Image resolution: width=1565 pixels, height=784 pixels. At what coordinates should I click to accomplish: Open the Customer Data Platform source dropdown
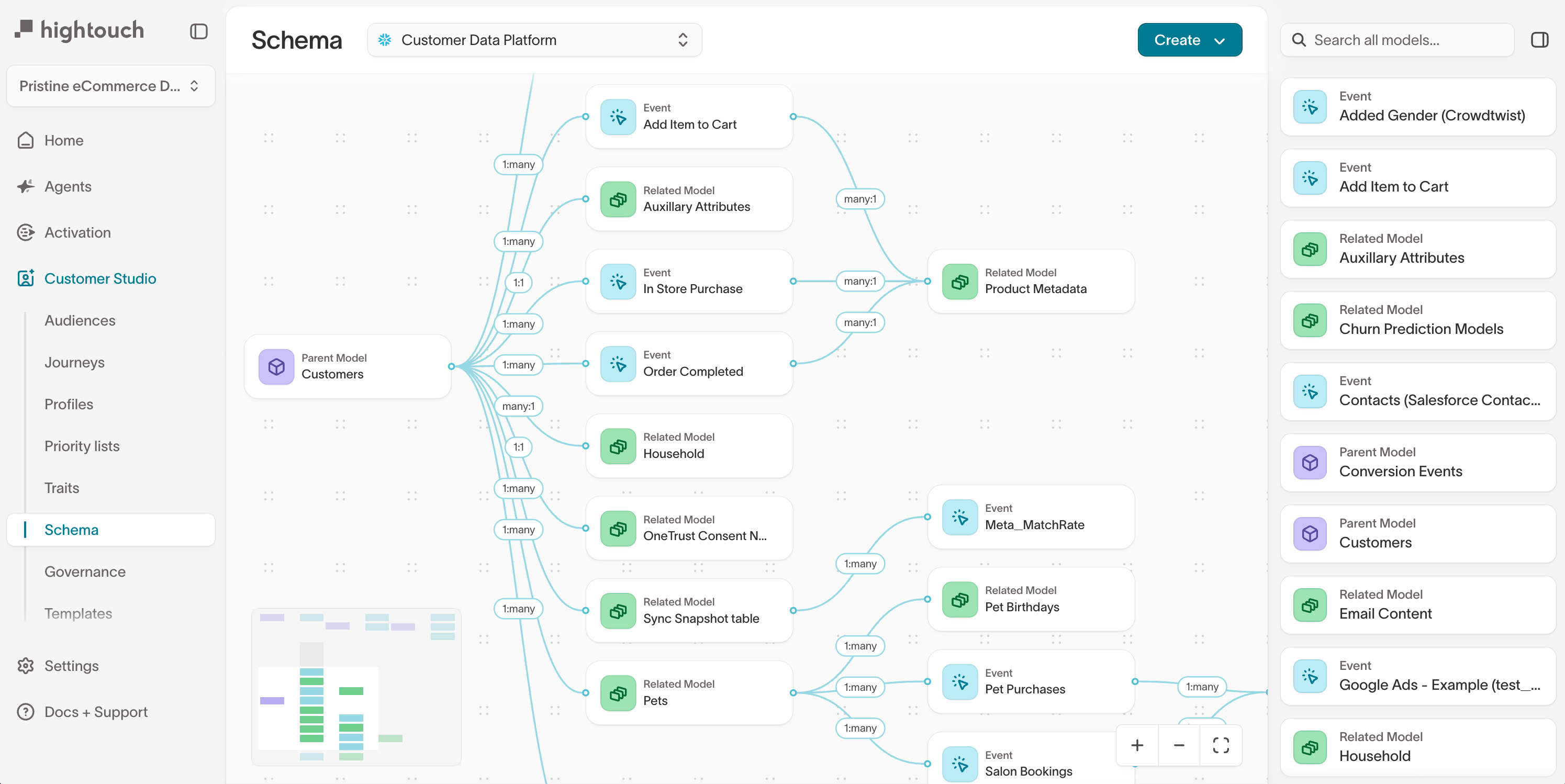(x=534, y=40)
